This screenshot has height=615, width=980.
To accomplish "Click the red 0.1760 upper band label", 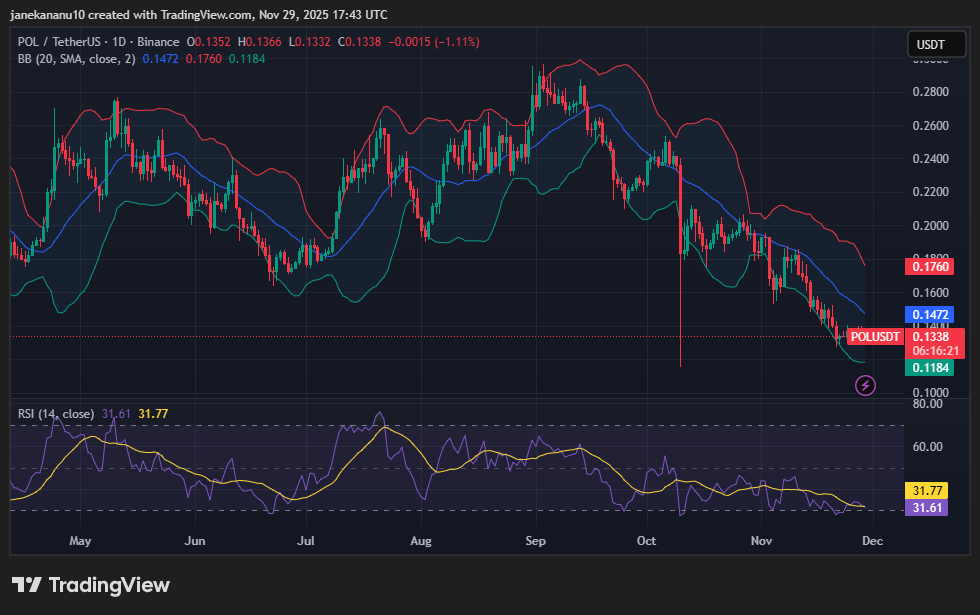I will [927, 266].
